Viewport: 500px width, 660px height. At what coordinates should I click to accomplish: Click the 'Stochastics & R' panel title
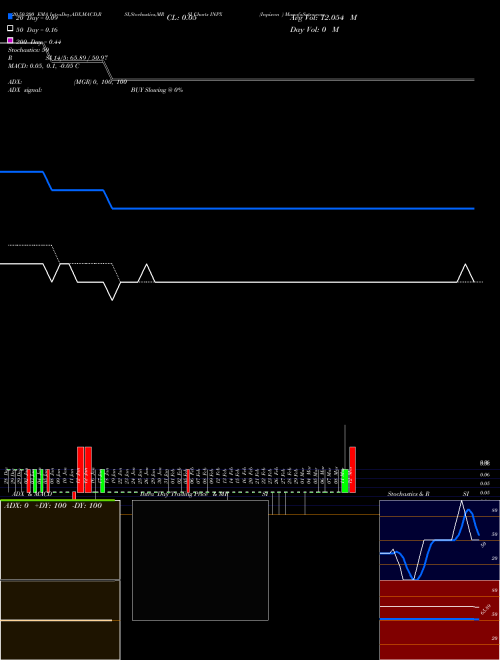tap(409, 494)
